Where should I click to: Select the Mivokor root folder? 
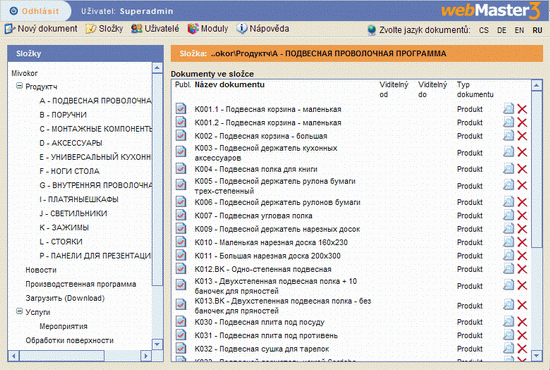[x=24, y=73]
